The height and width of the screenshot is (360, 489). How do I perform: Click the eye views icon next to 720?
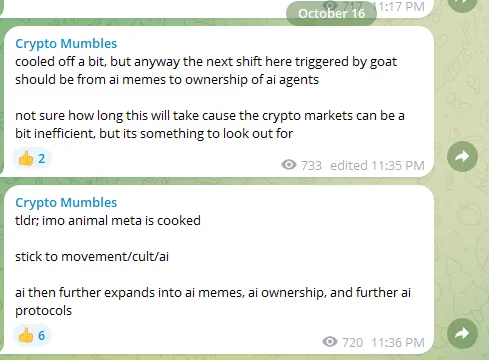330,342
